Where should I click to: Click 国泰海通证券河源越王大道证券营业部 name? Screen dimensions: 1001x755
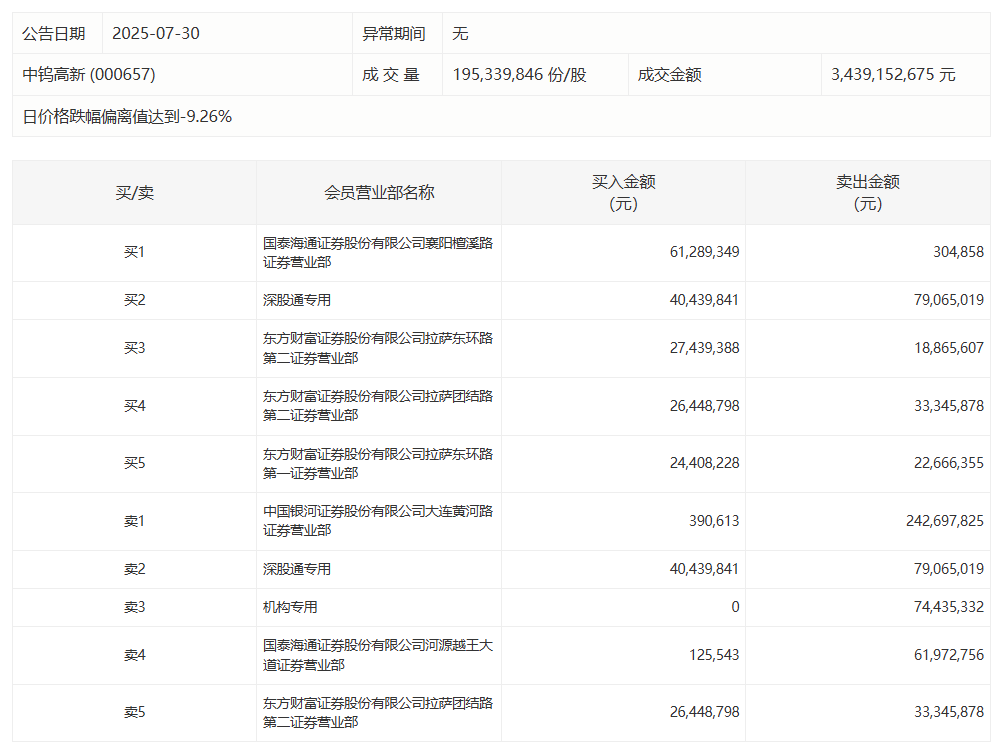point(378,655)
